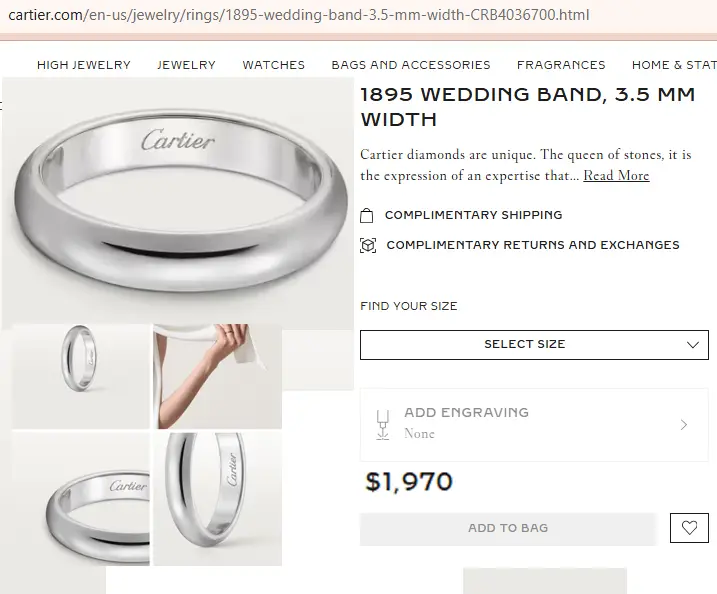View upright ring thumbnail image
Screen dimensions: 717x594
80,376
